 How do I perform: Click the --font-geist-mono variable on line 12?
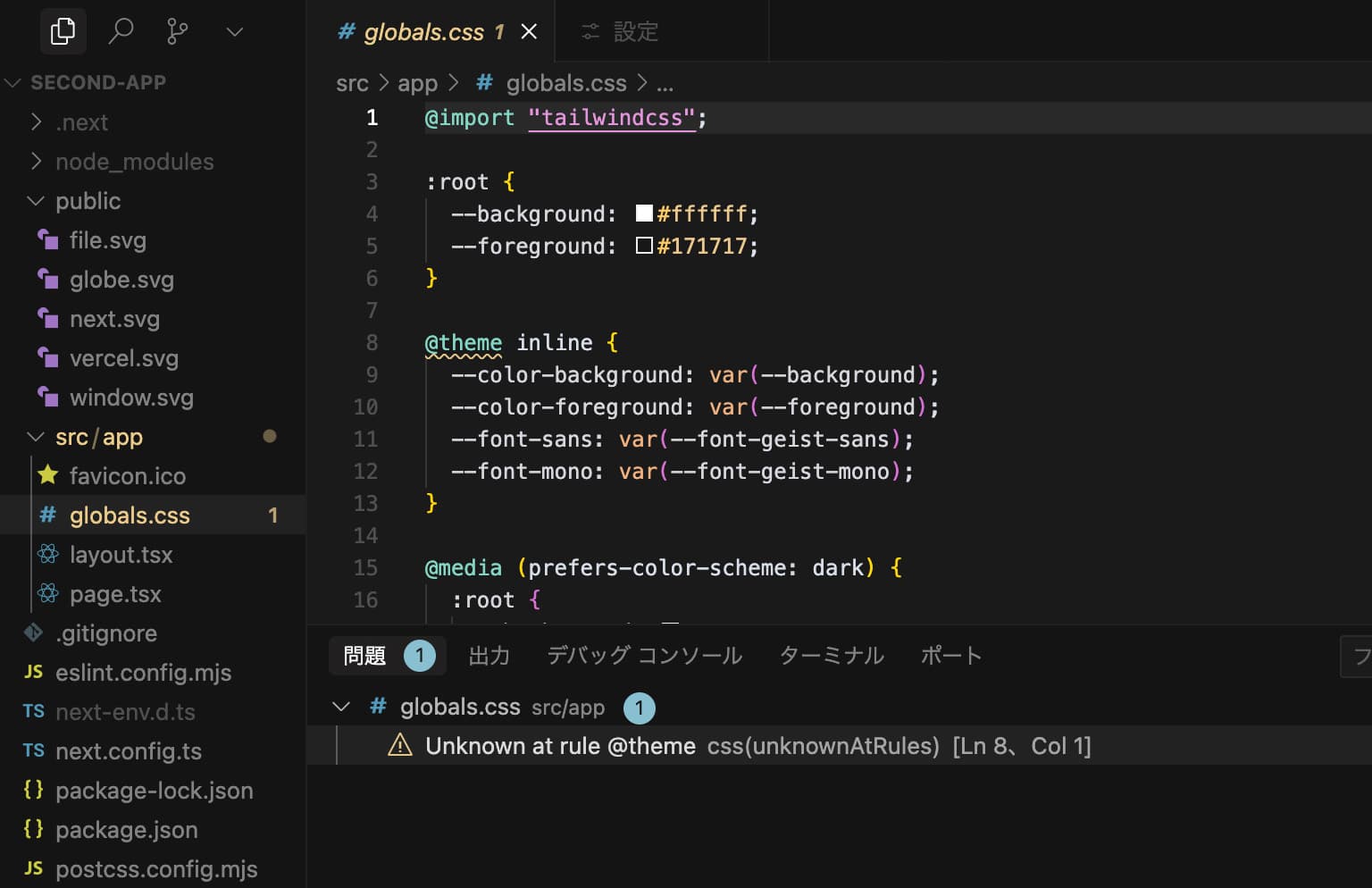click(780, 472)
